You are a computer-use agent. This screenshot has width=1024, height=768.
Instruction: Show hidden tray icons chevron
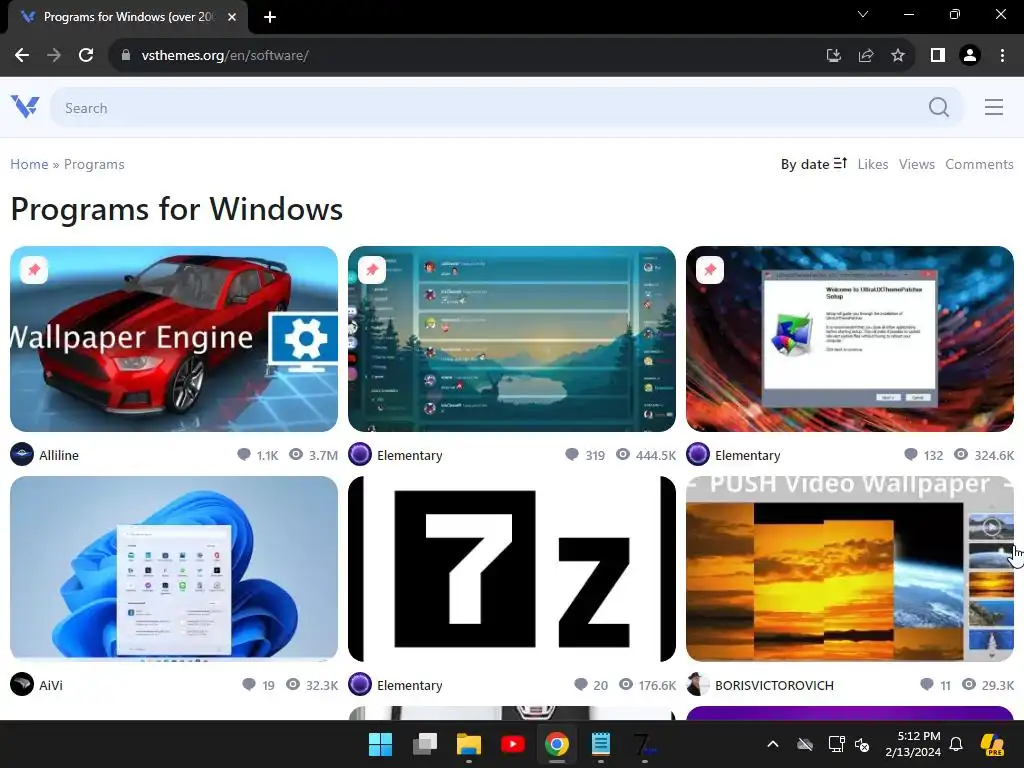773,744
